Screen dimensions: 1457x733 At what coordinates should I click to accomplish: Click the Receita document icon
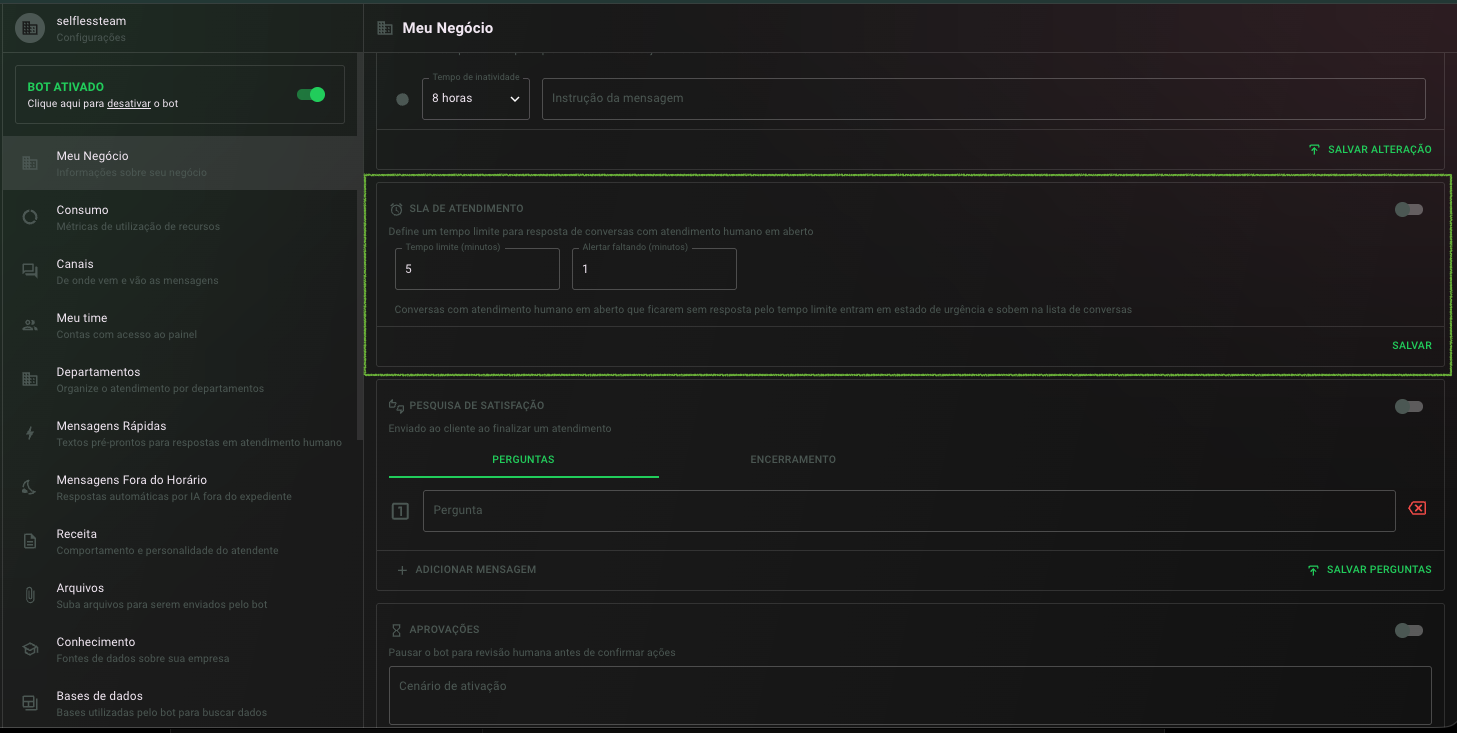(x=30, y=541)
